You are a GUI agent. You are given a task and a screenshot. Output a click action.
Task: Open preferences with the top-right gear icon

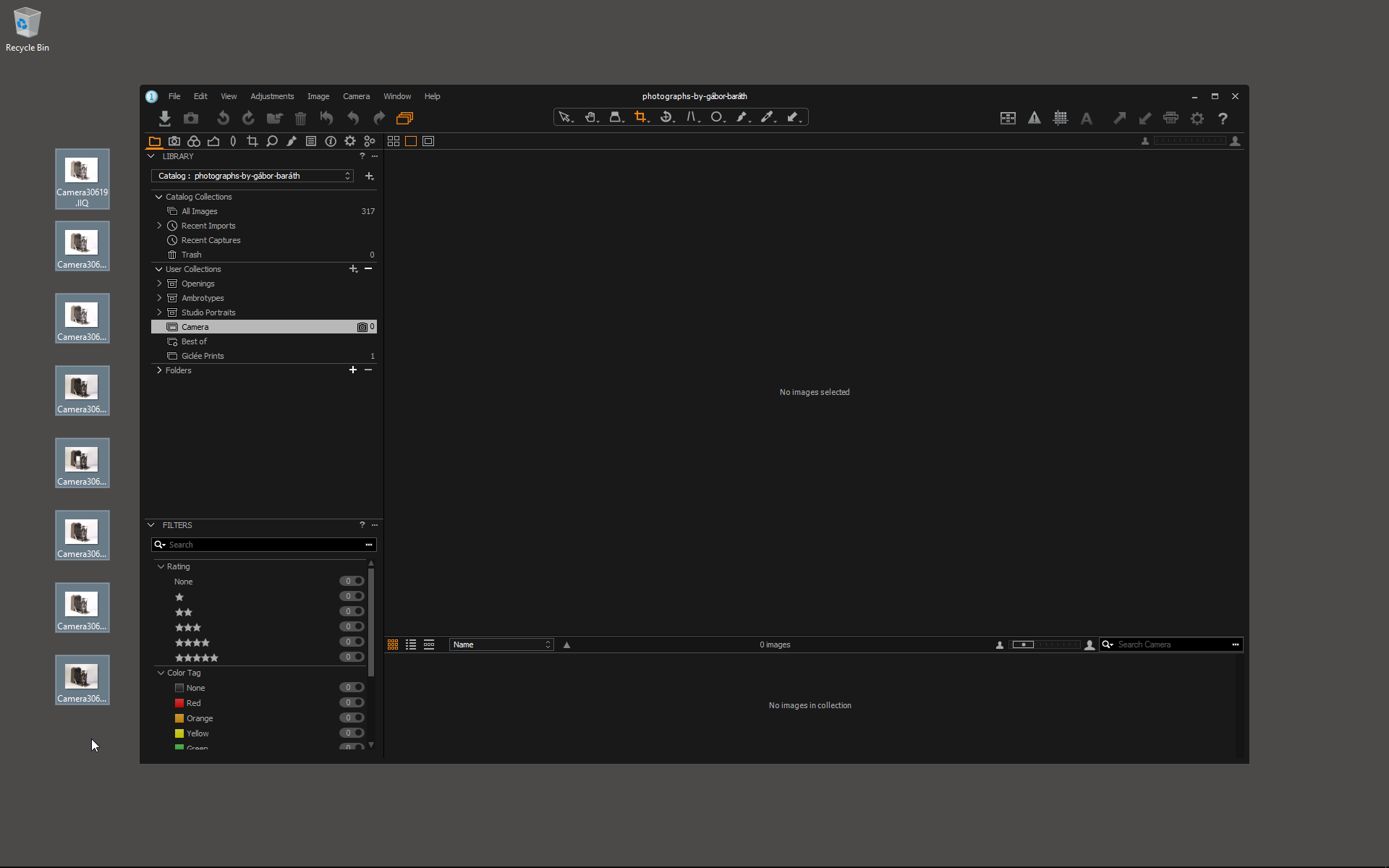[x=1197, y=119]
